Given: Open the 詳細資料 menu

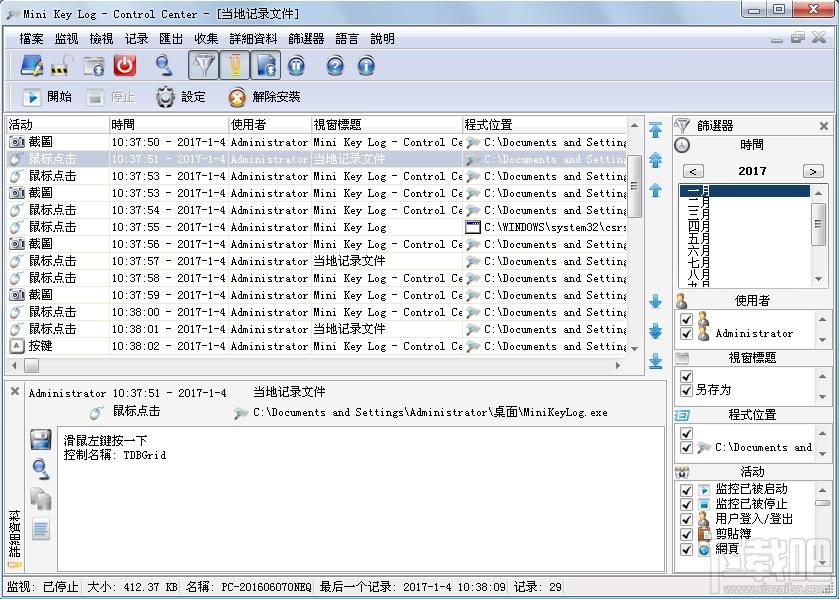Looking at the screenshot, I should (254, 39).
